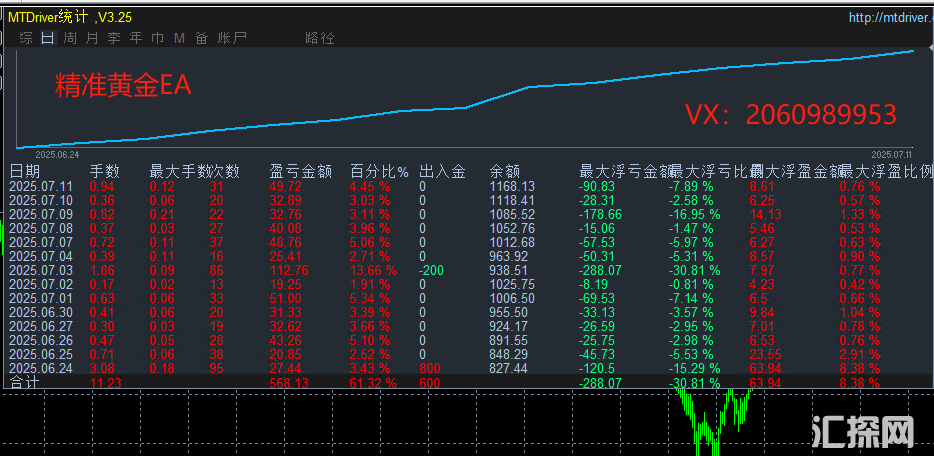
Task: Click the 2025.06.24 chart axis label
Action: (57, 154)
